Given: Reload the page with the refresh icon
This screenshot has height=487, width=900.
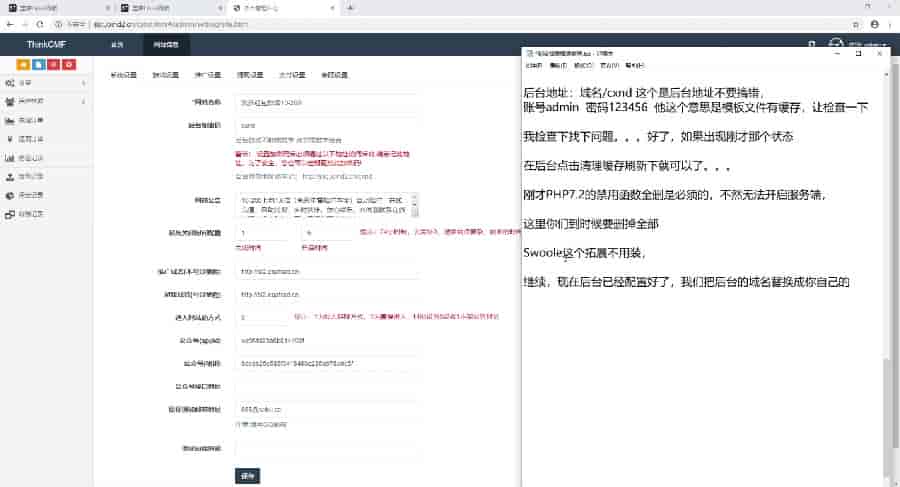Looking at the screenshot, I should coord(40,24).
